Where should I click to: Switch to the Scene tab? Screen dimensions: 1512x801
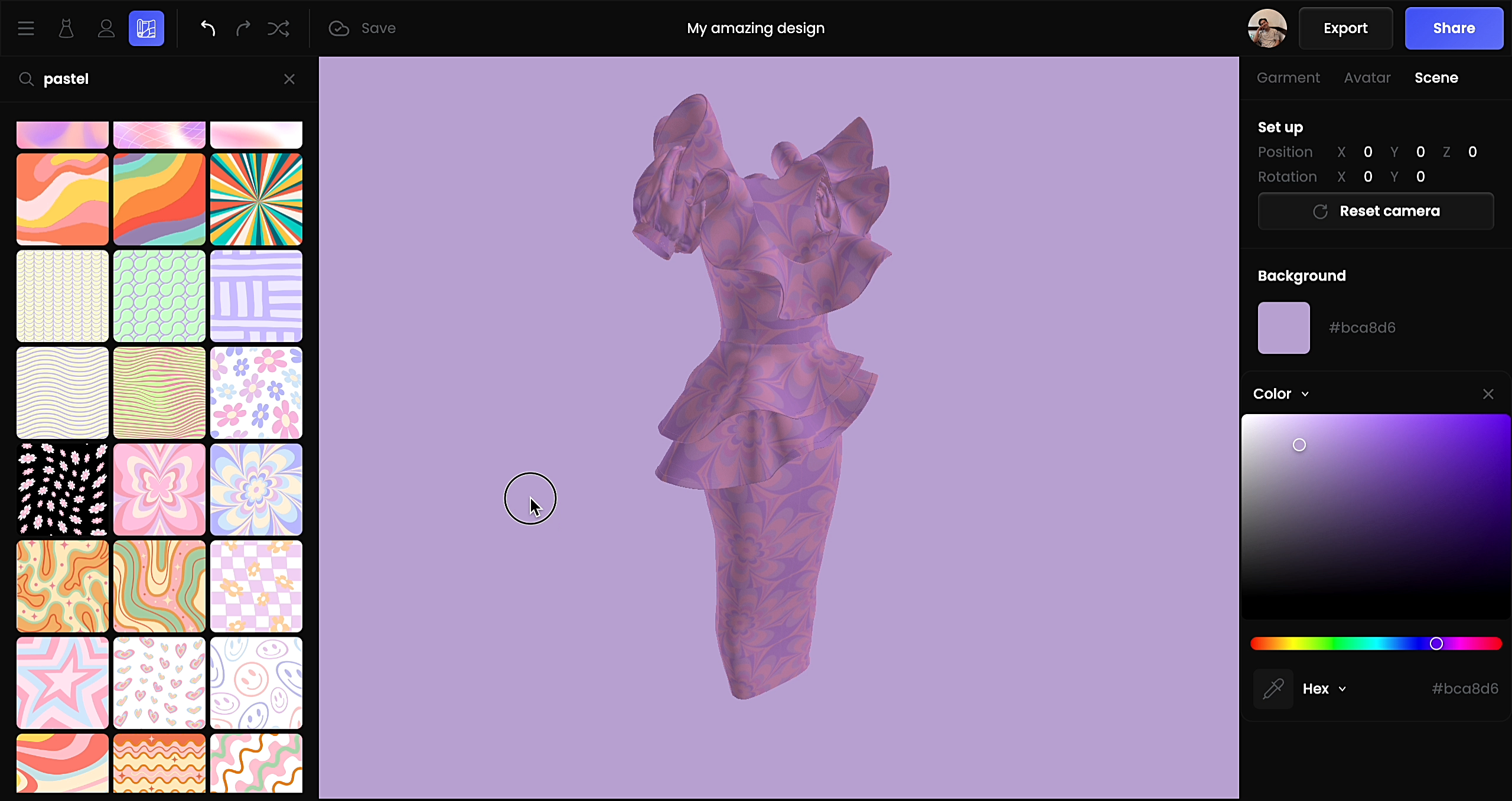(x=1436, y=78)
